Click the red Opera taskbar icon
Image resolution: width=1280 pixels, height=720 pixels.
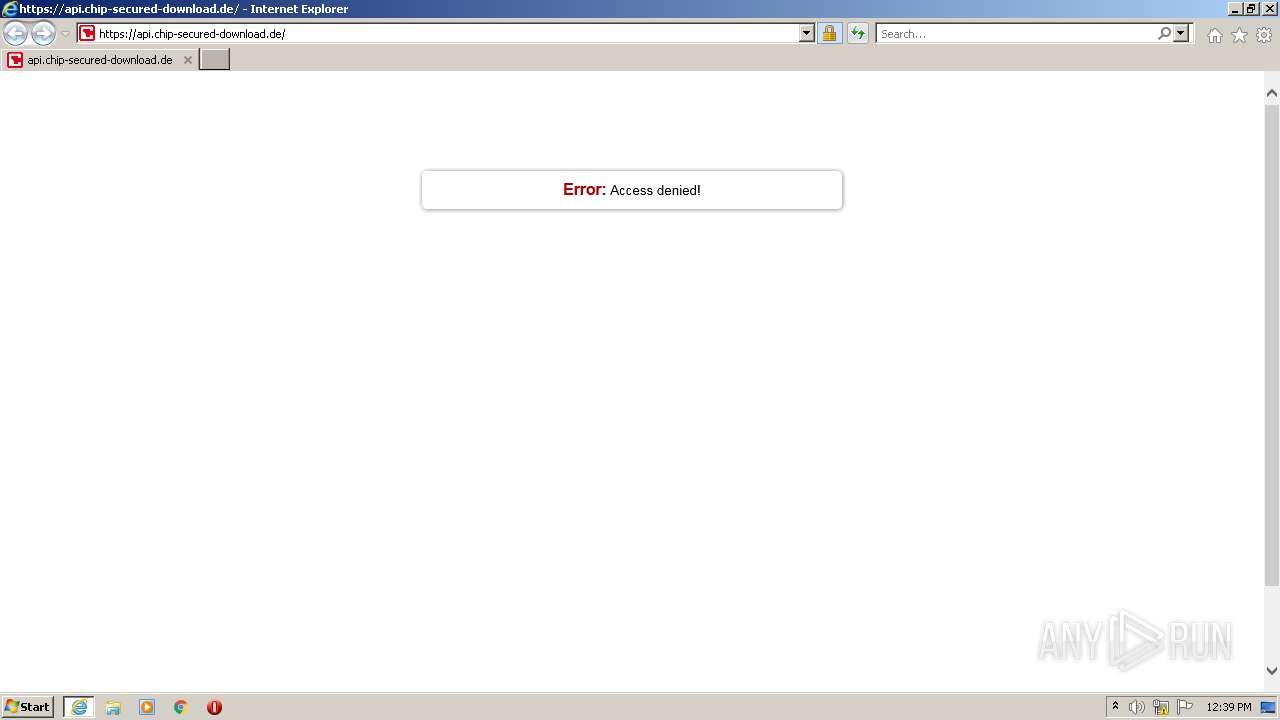click(x=214, y=707)
